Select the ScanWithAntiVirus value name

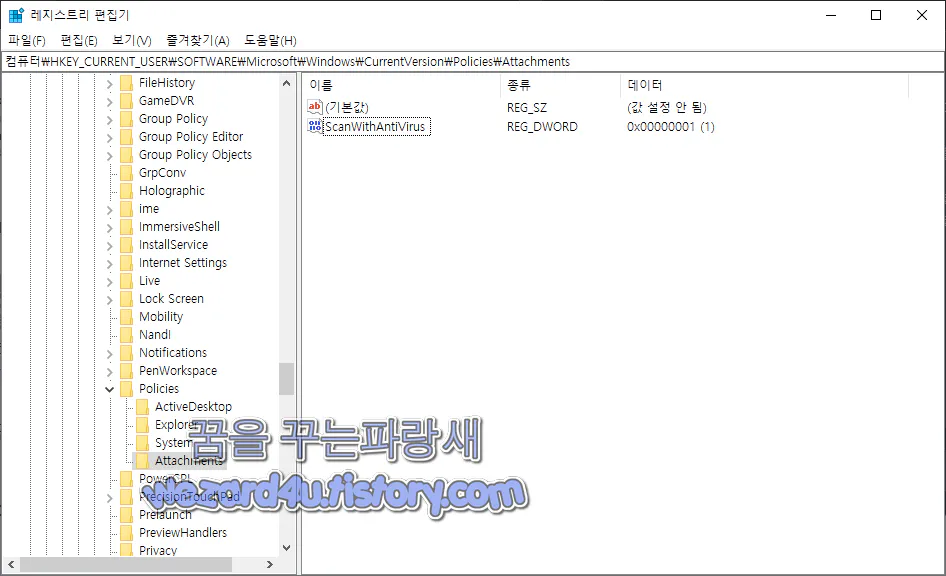375,127
